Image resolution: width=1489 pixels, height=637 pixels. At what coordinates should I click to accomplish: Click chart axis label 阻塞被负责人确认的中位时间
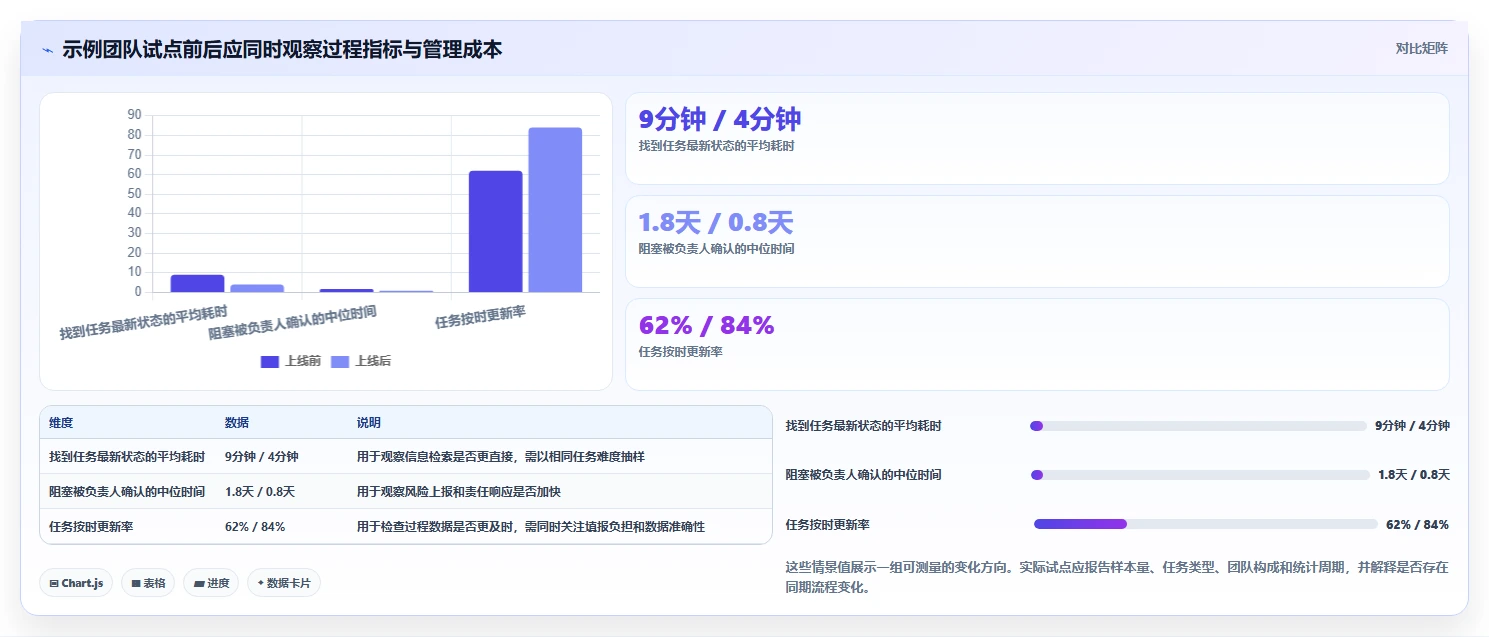point(292,323)
